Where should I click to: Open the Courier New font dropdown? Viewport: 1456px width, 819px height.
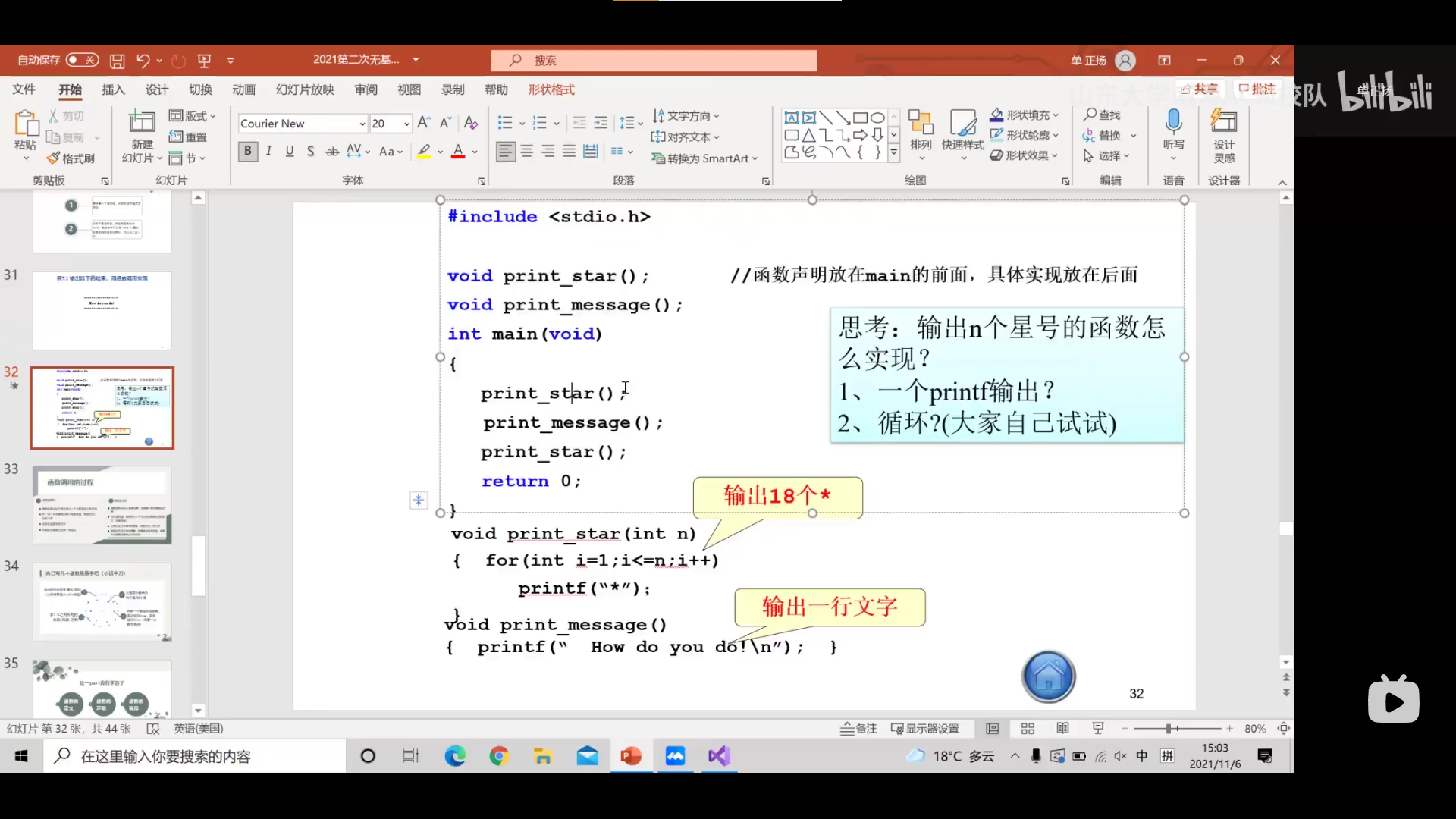(362, 124)
